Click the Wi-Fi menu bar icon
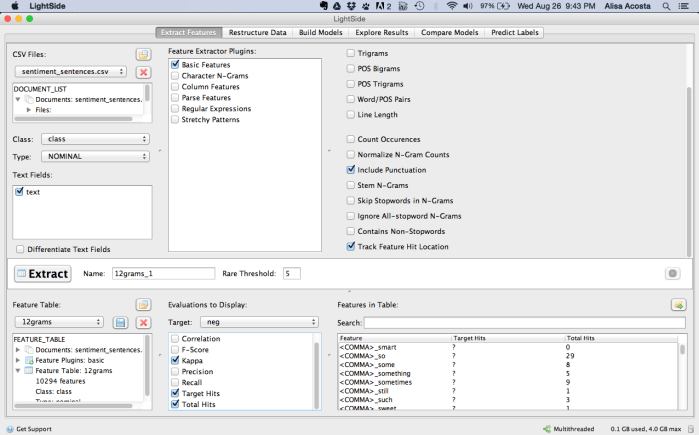 [452, 6]
